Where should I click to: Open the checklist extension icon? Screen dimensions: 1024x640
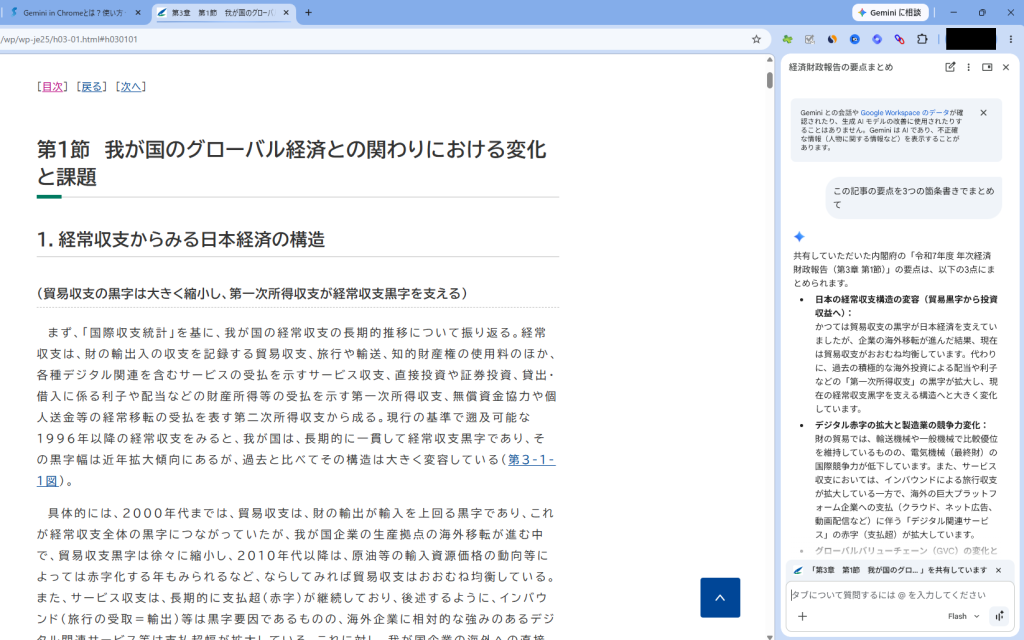[810, 39]
